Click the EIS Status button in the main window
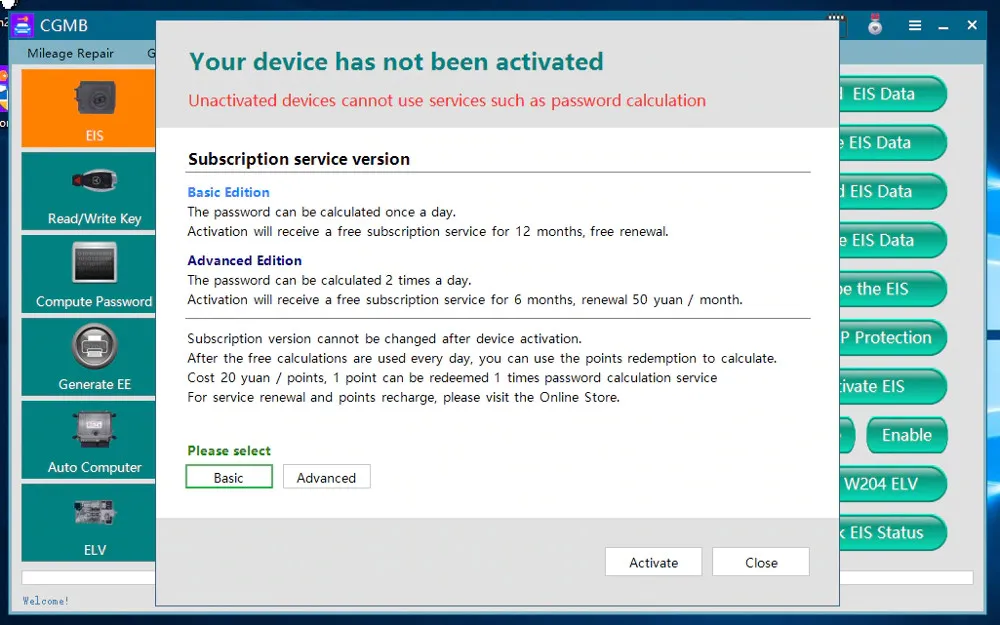The width and height of the screenshot is (1000, 625). coord(893,533)
